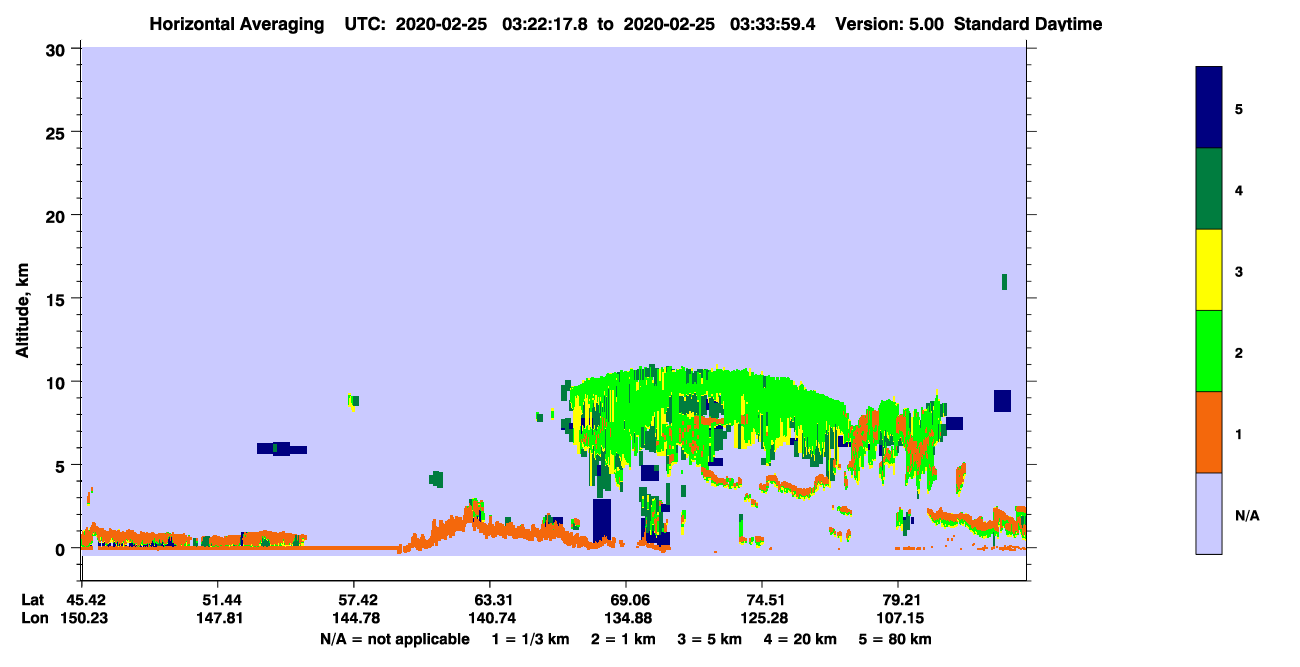
Task: Click the longitude value 107.15
Action: (898, 619)
